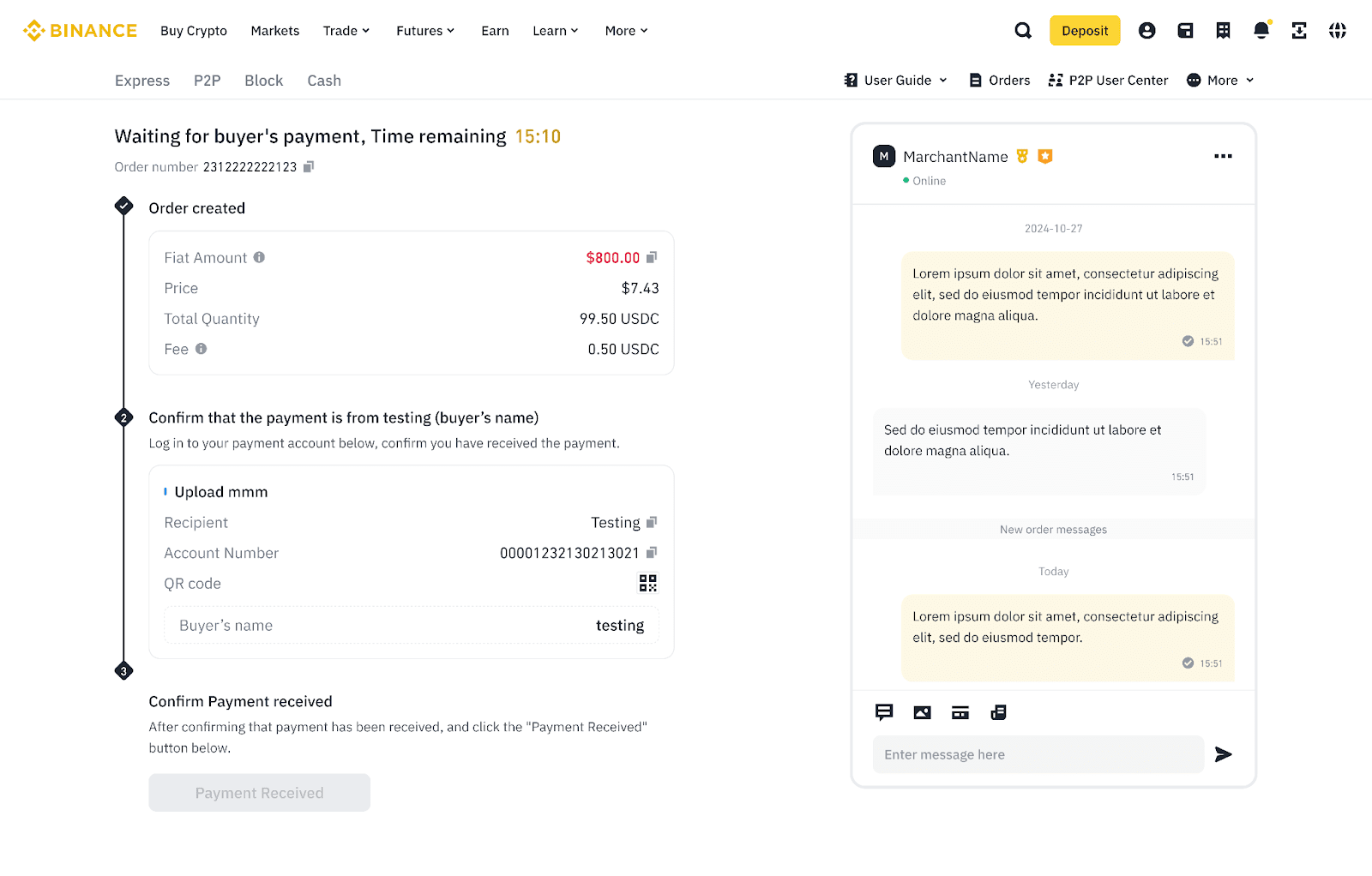Expand the Trade dropdown menu
Screen dimensions: 1372x876
coord(346,31)
